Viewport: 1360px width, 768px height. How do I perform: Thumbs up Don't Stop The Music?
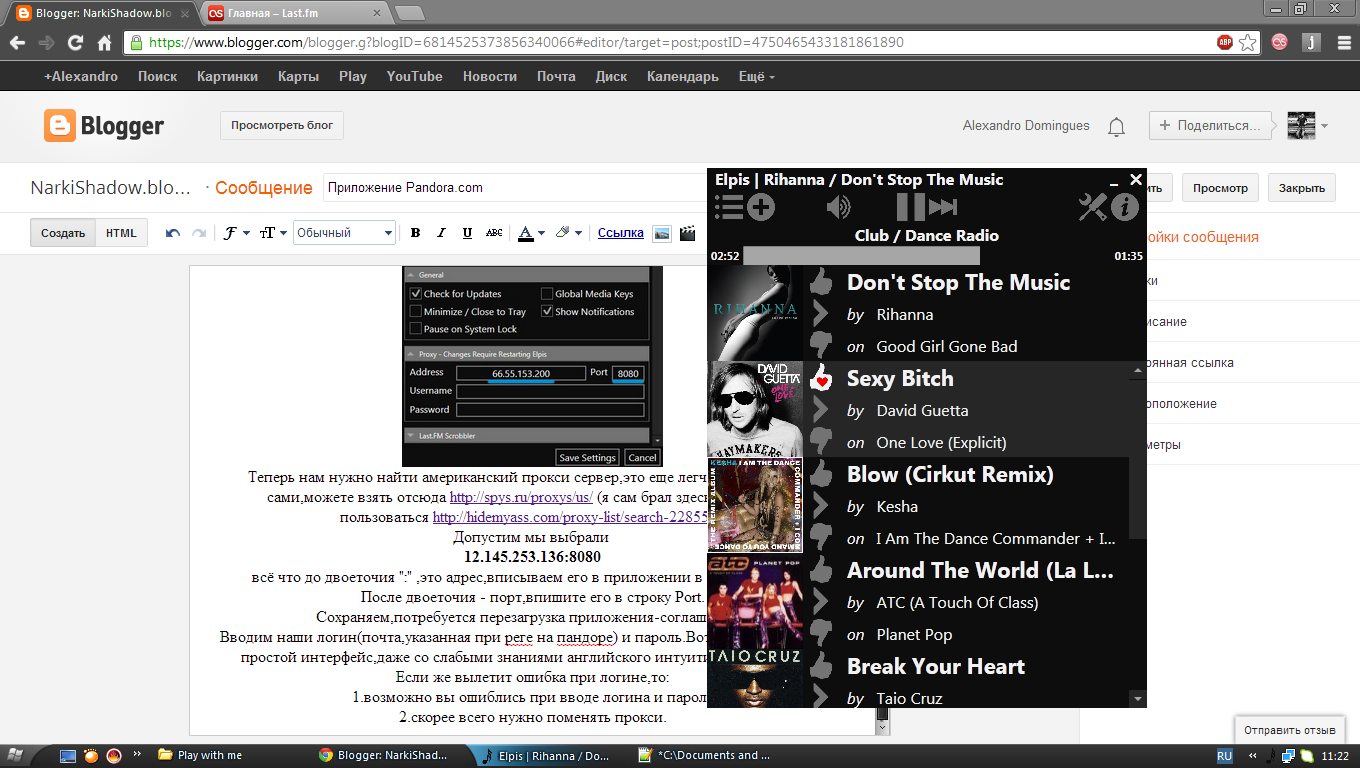coord(821,281)
